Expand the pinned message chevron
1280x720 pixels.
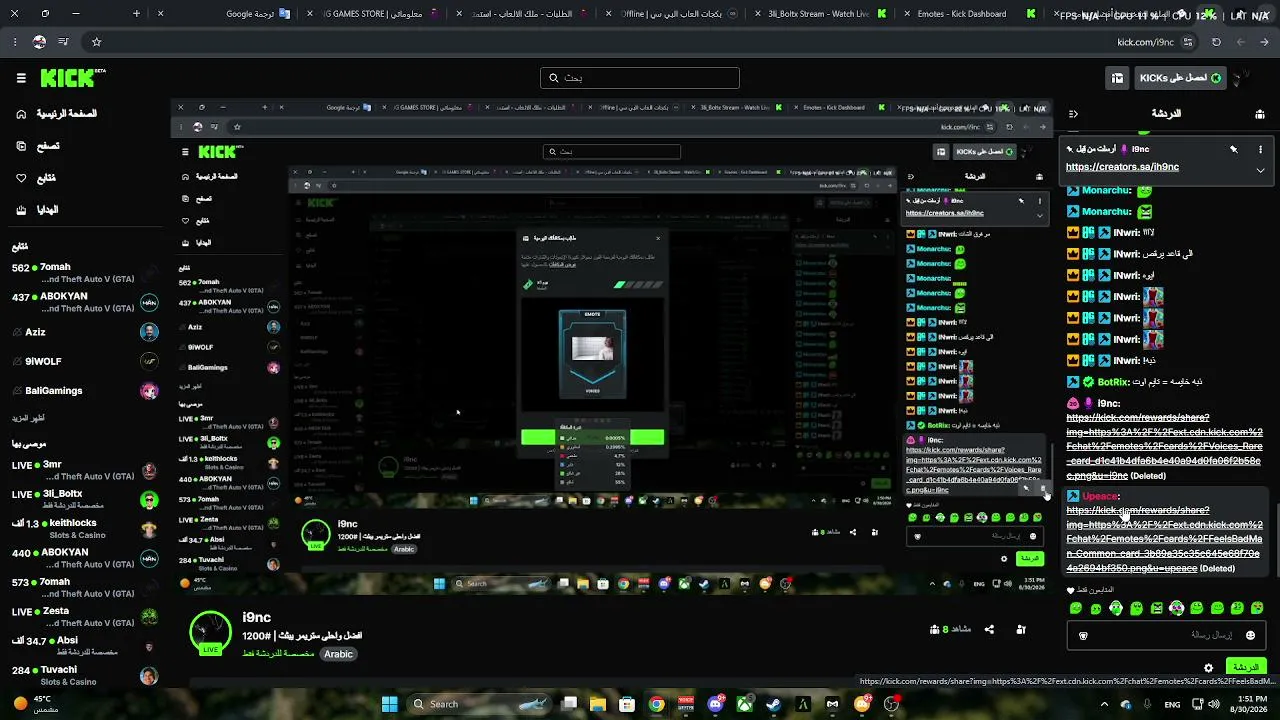tap(1260, 170)
